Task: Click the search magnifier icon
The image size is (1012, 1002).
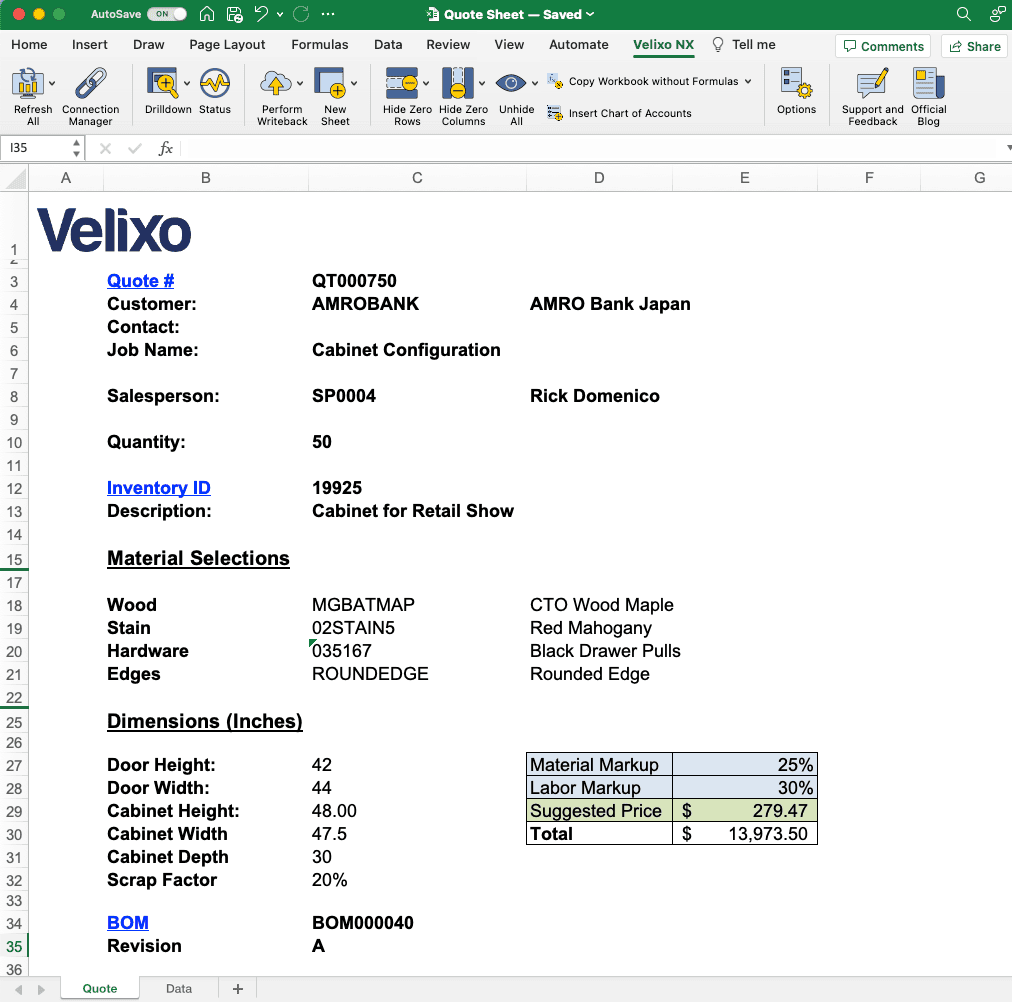Action: [963, 14]
